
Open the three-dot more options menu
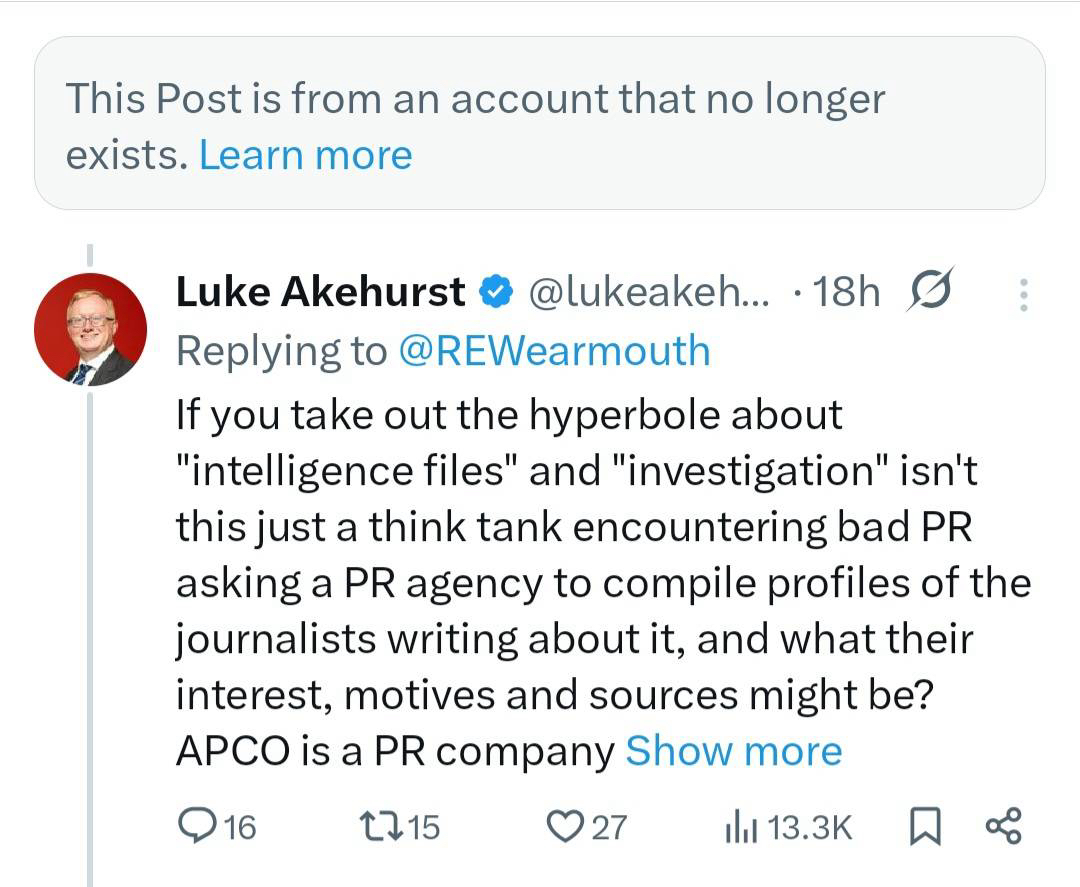1023,294
